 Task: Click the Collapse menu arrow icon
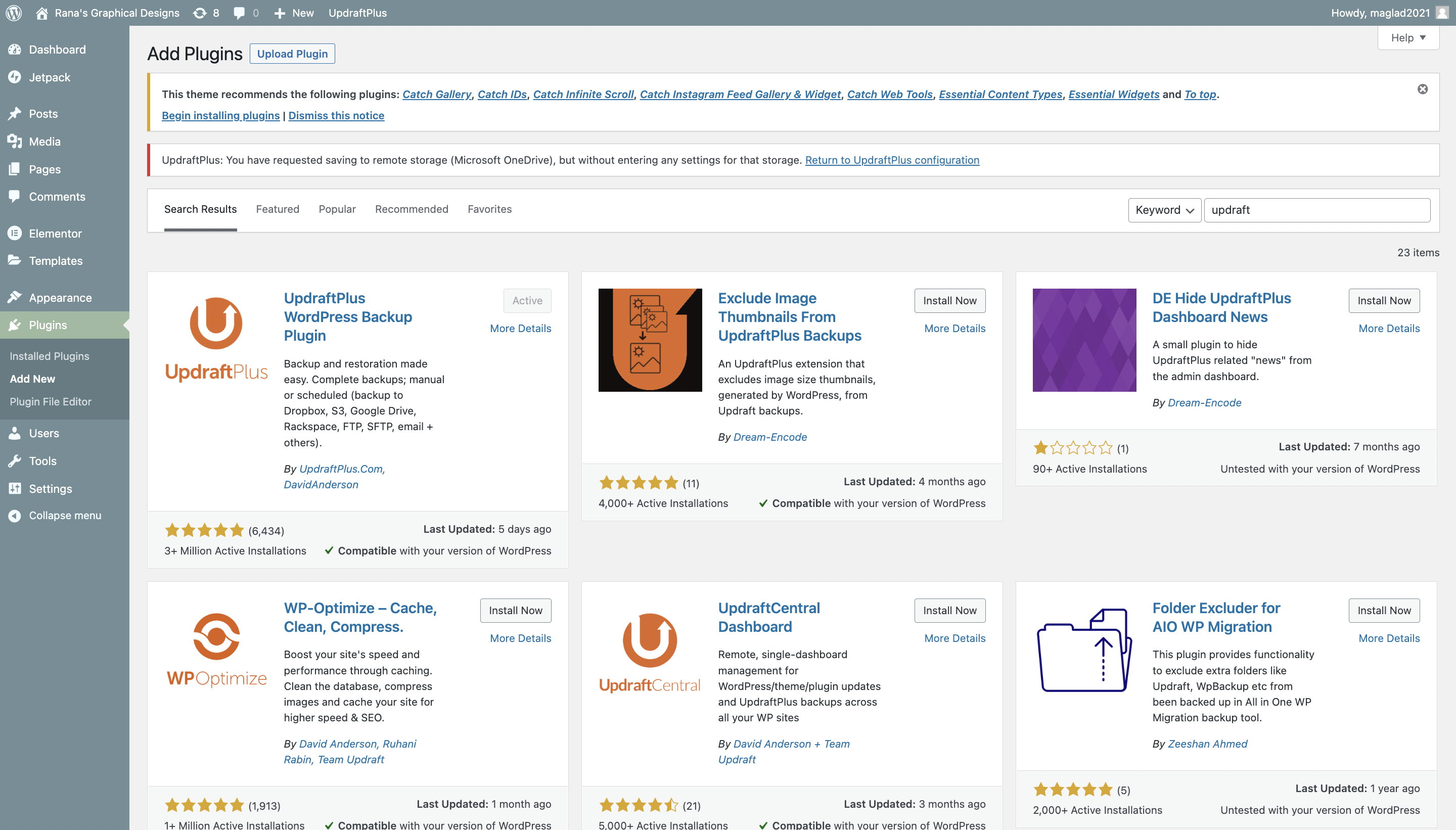15,515
